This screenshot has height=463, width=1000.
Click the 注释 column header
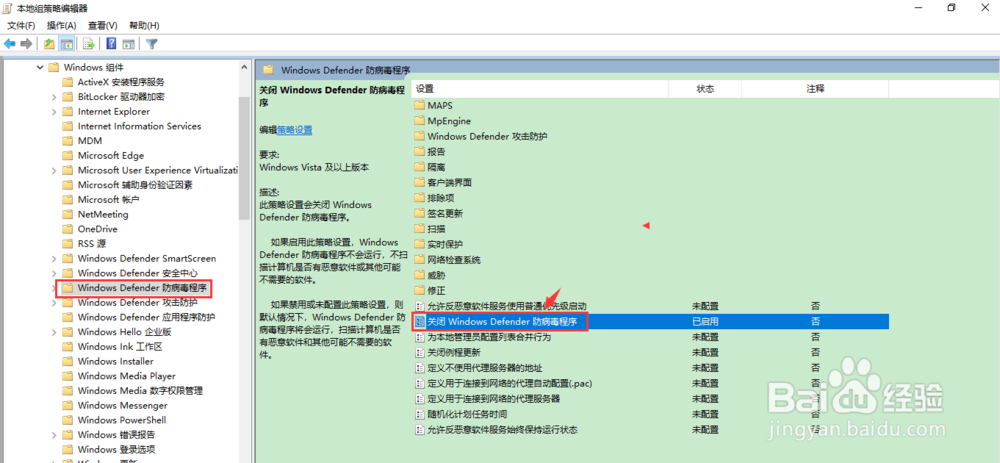coord(816,89)
